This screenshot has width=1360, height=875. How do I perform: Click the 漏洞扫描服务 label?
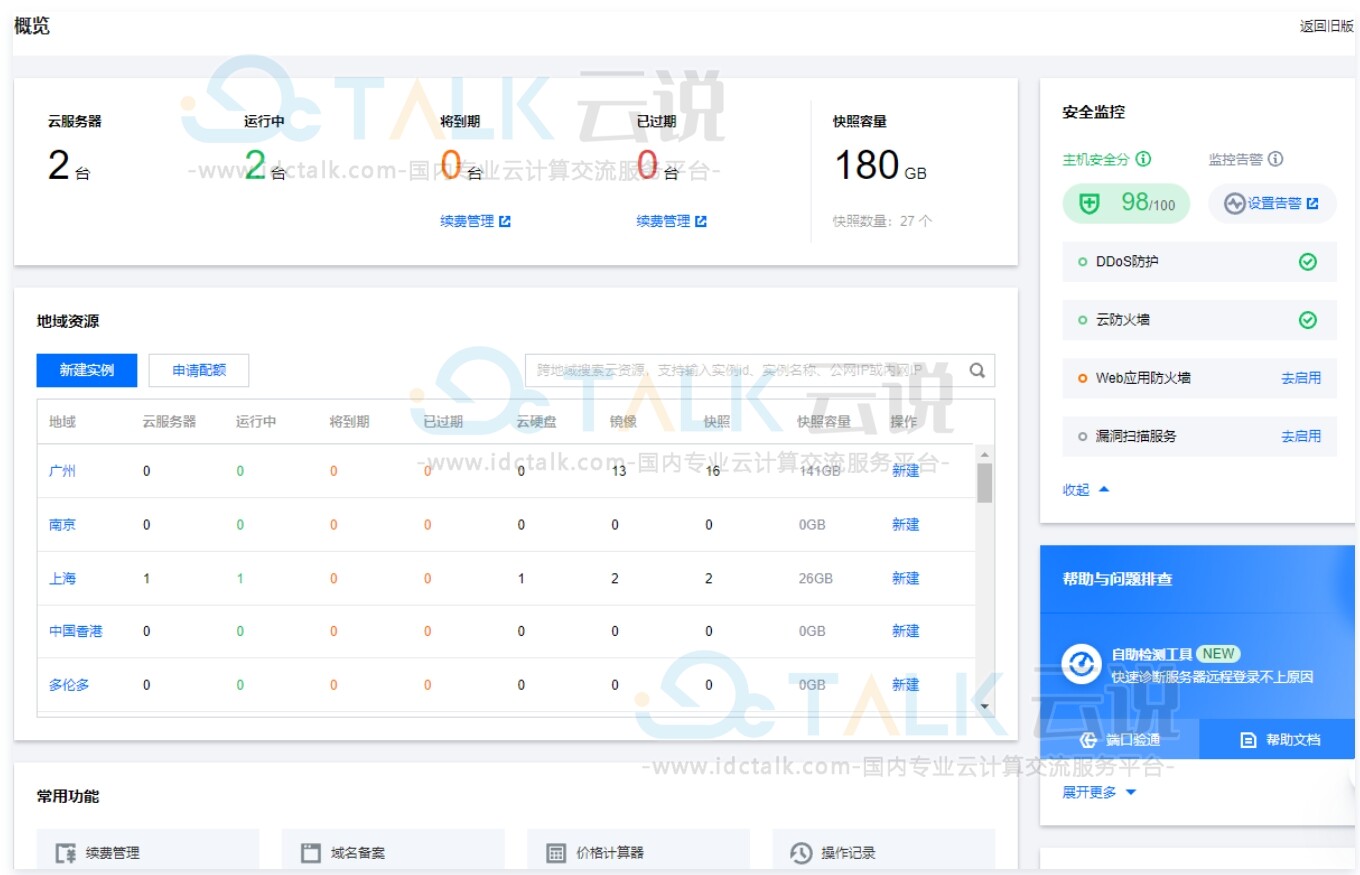[1136, 436]
